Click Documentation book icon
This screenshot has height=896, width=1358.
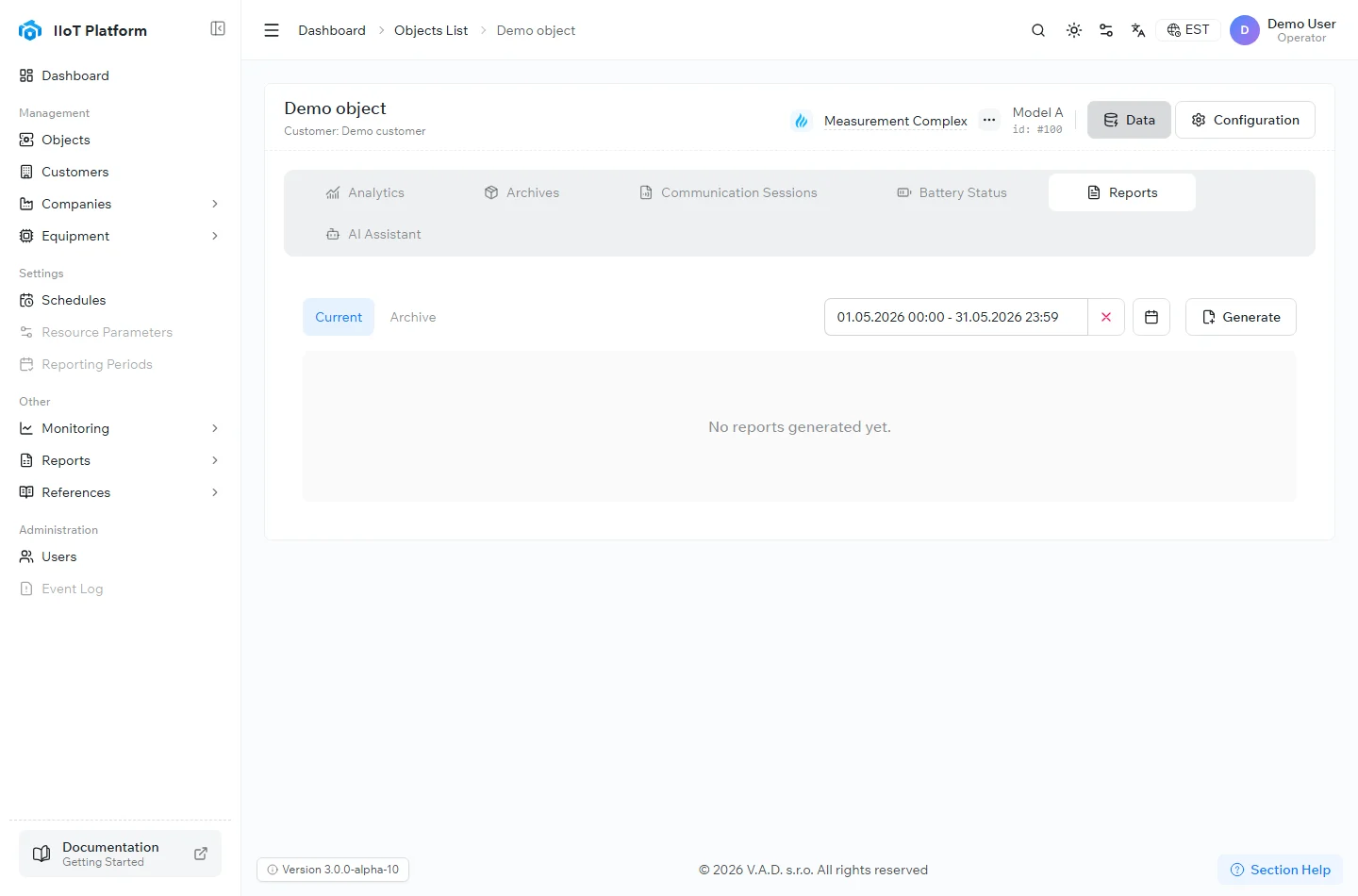point(41,854)
